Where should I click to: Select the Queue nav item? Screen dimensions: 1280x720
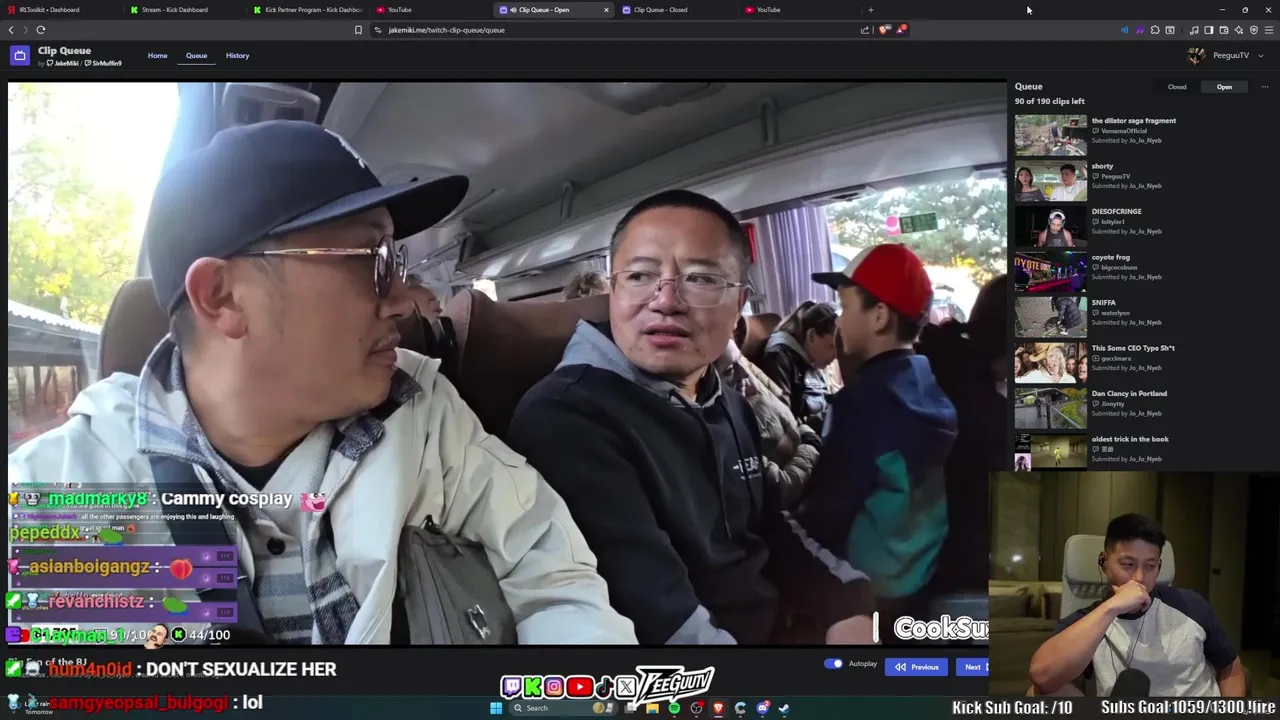196,56
